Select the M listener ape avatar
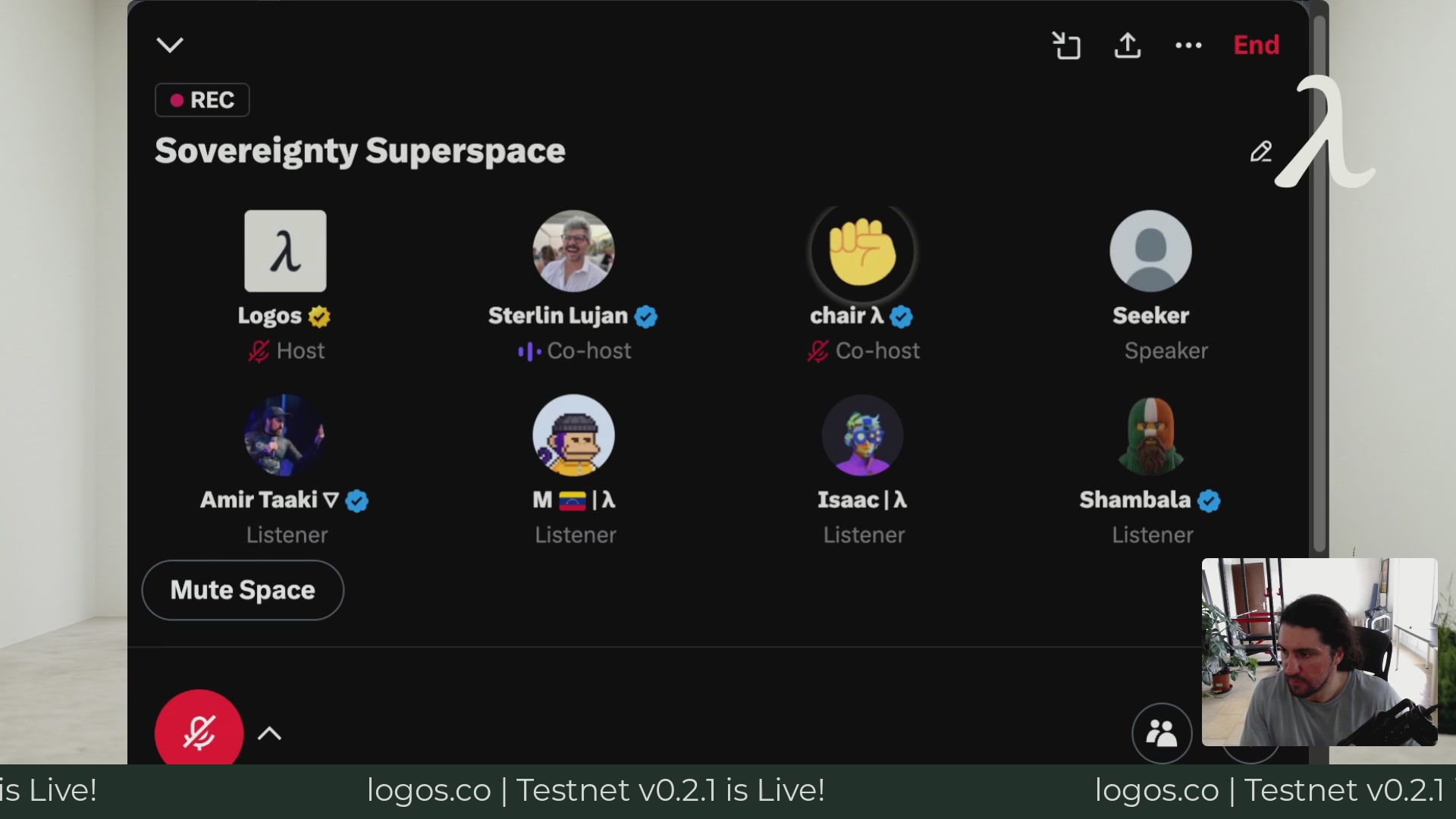 (x=573, y=435)
